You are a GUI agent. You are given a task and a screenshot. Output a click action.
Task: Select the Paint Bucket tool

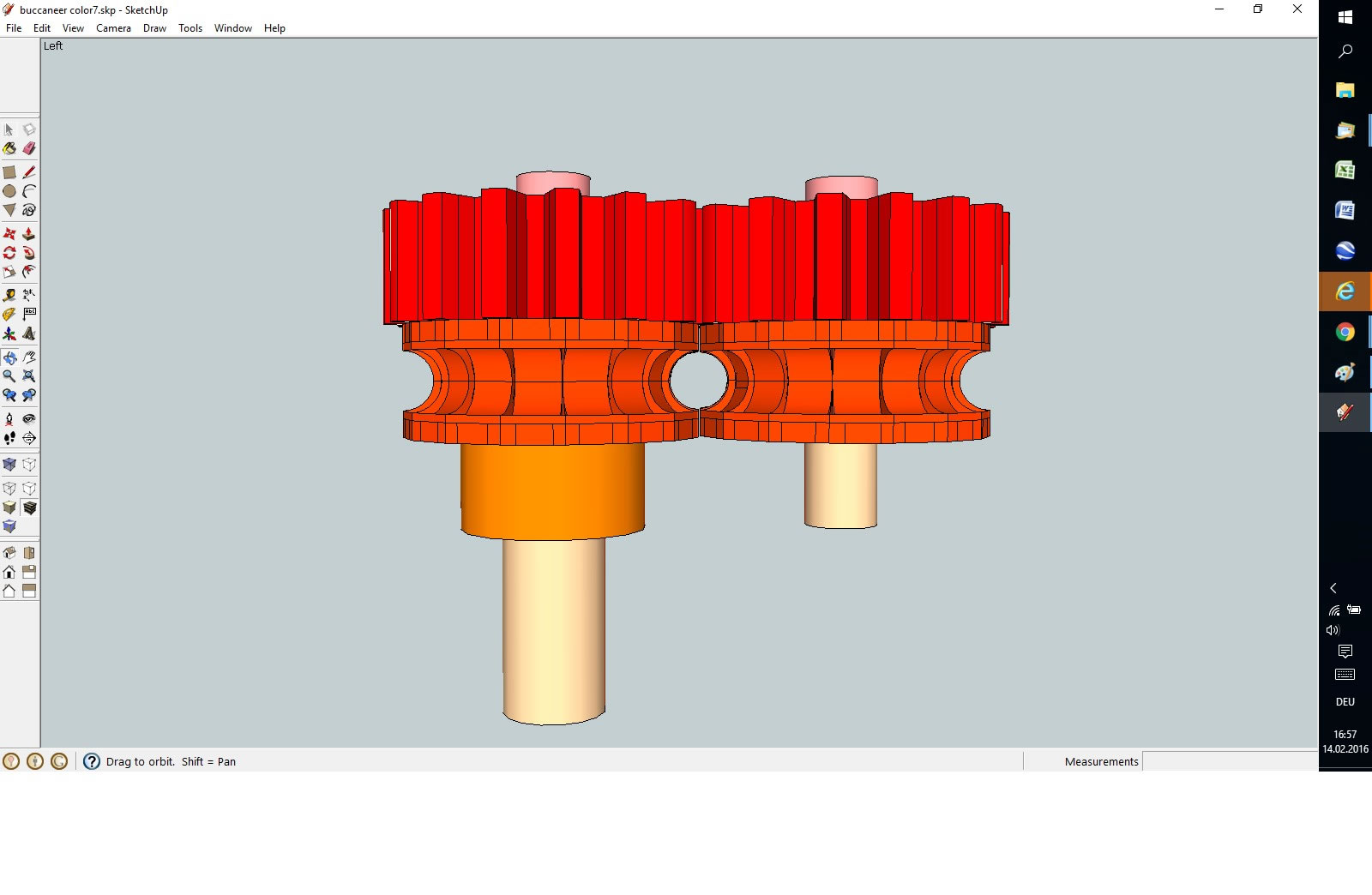[x=9, y=148]
